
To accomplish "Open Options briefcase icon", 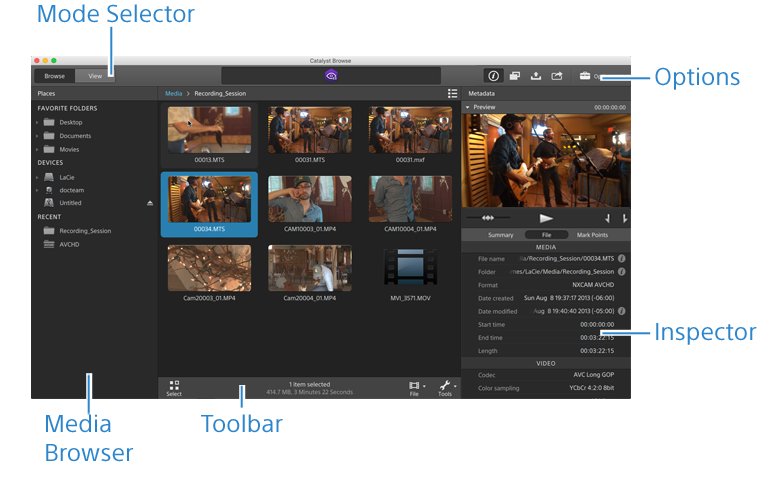I will (x=585, y=75).
